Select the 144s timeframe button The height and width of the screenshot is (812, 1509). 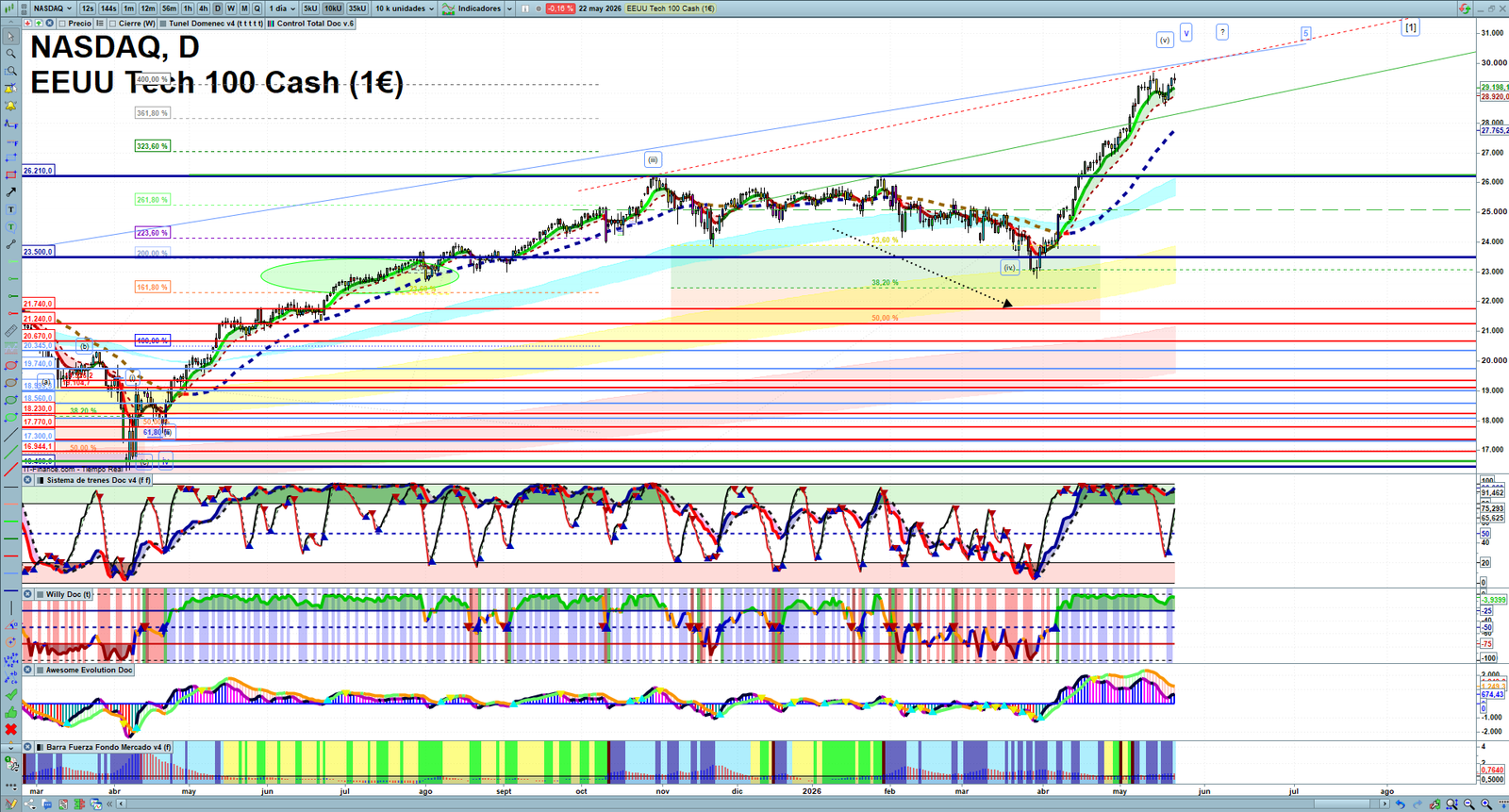point(108,8)
